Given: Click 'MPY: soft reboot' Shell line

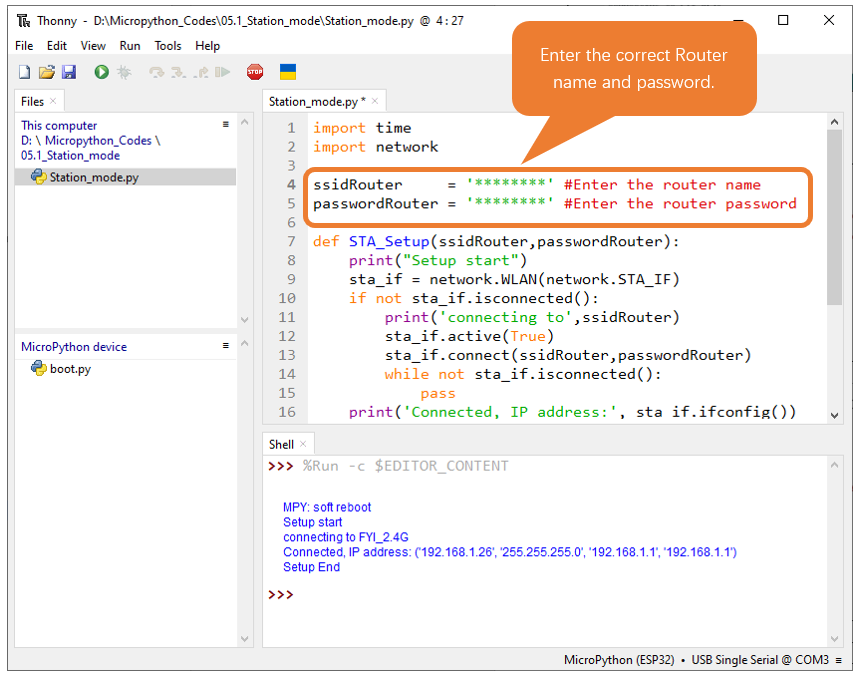Looking at the screenshot, I should (327, 507).
